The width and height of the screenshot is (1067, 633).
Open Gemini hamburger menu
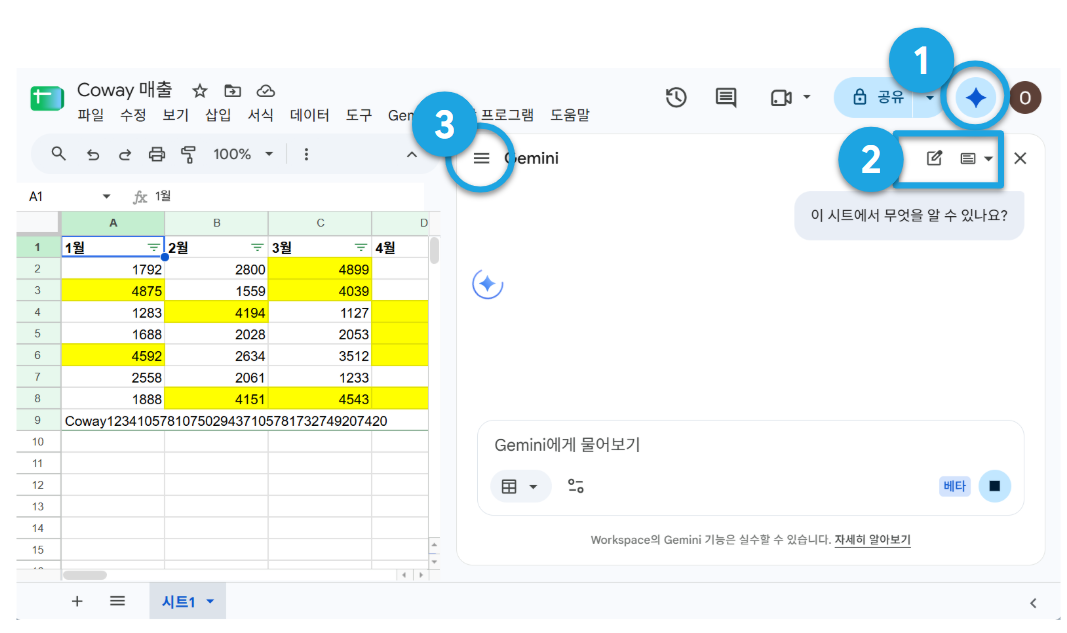pos(481,158)
